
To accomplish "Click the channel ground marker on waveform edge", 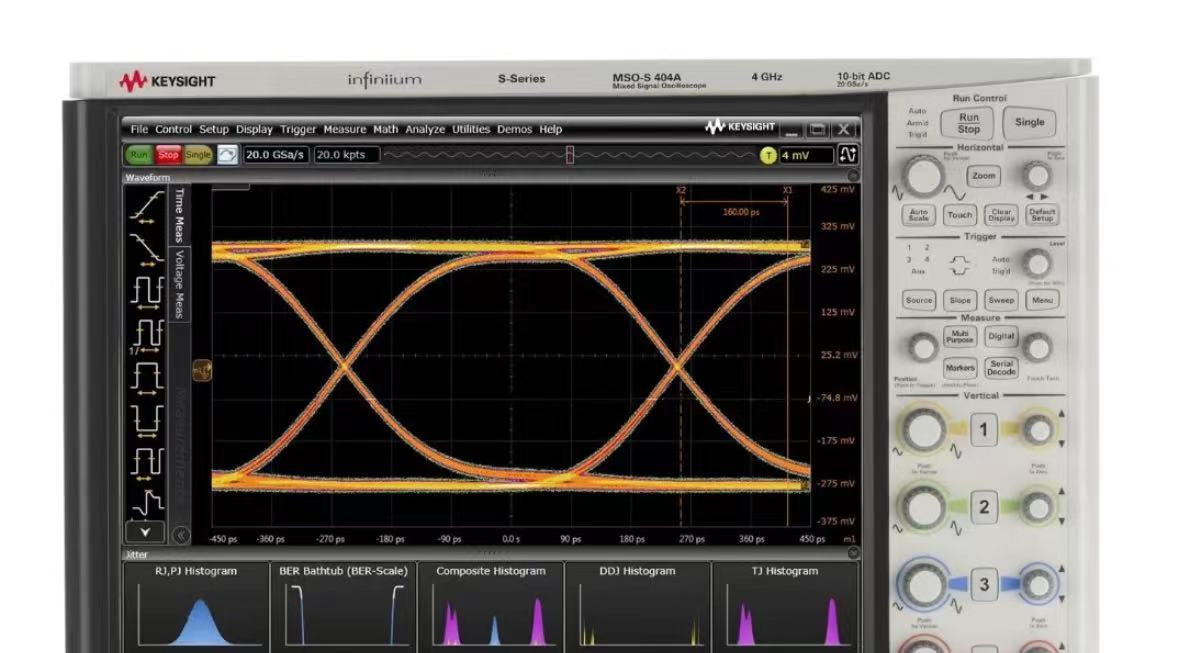I will (x=202, y=369).
